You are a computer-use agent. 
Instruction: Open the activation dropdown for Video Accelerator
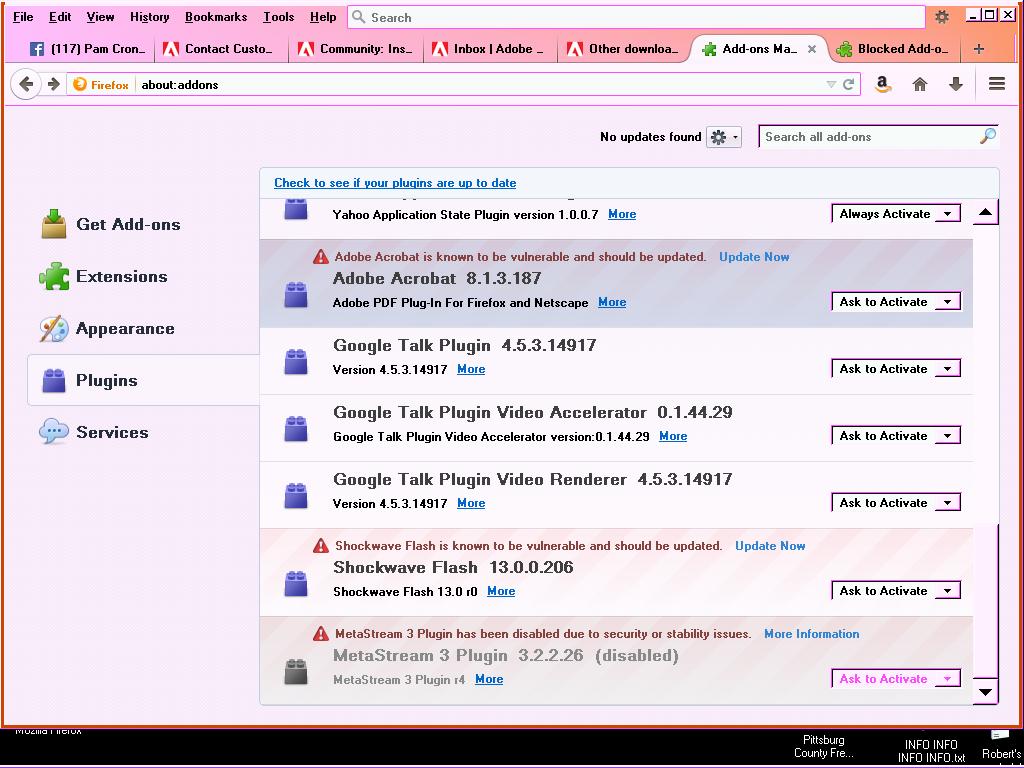[x=895, y=436]
